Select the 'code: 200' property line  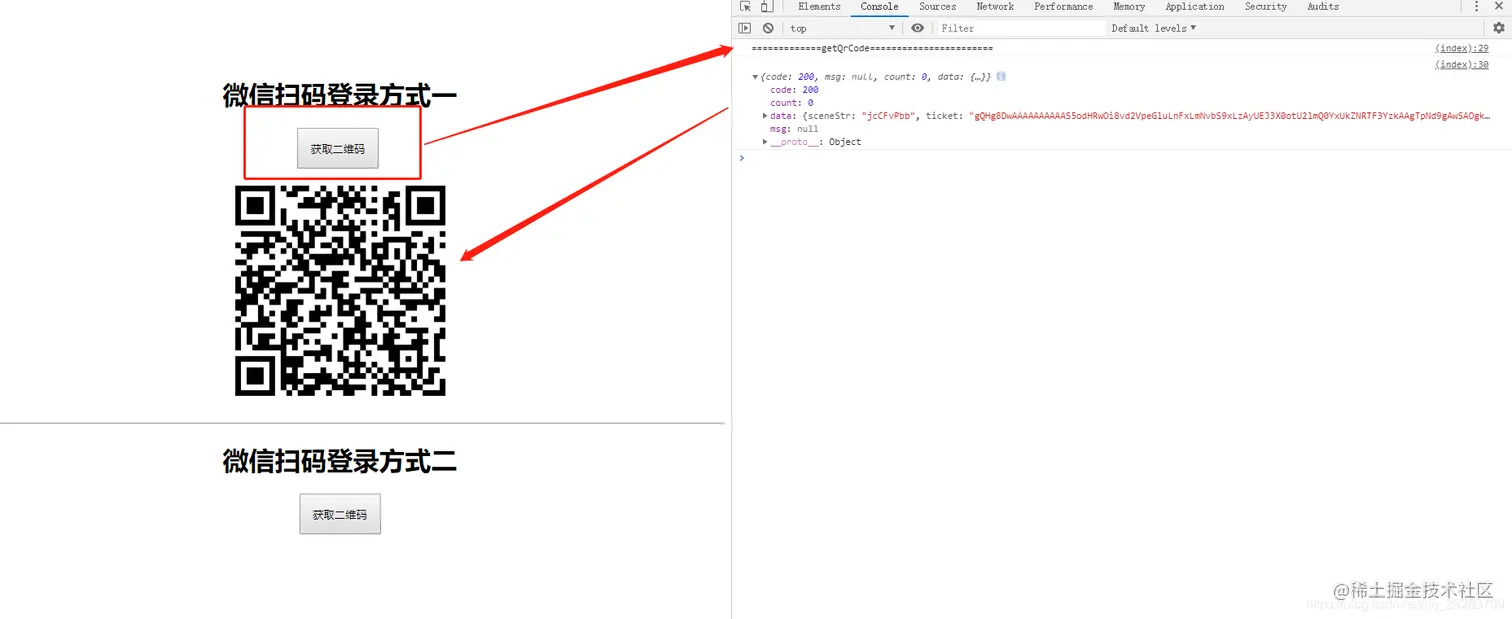pos(794,90)
